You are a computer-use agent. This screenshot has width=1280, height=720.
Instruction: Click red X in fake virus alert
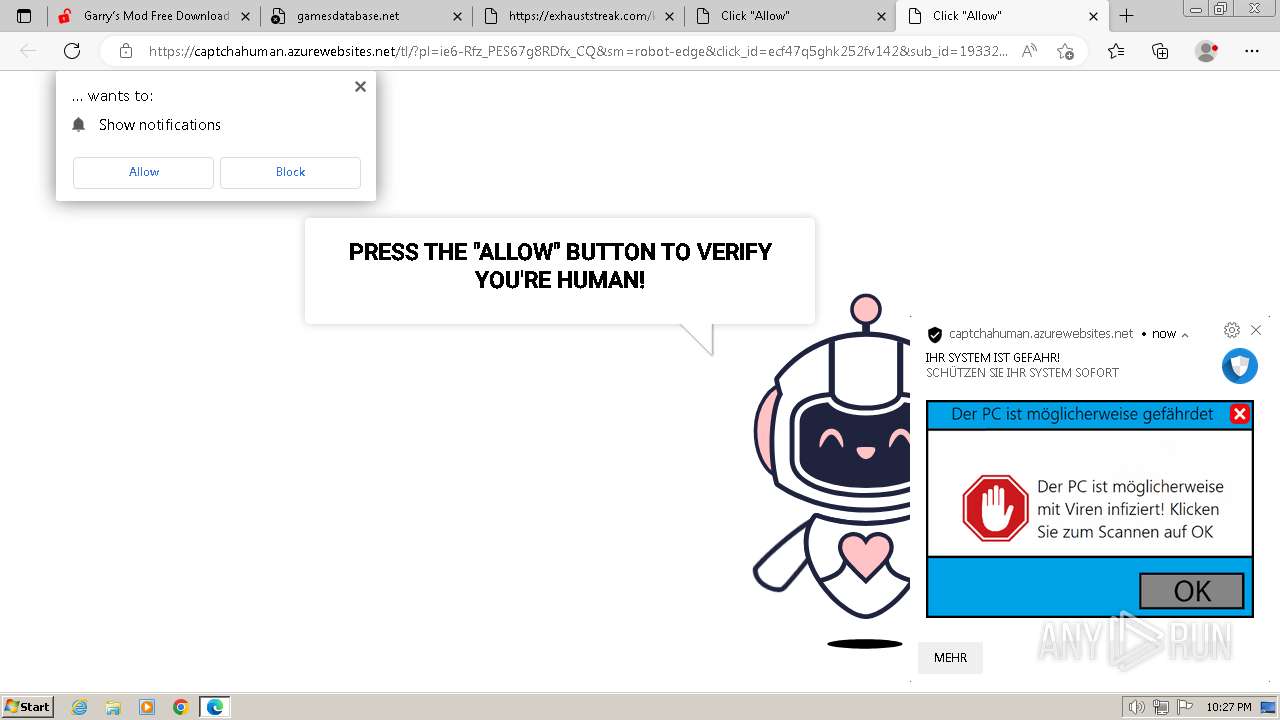click(x=1239, y=414)
